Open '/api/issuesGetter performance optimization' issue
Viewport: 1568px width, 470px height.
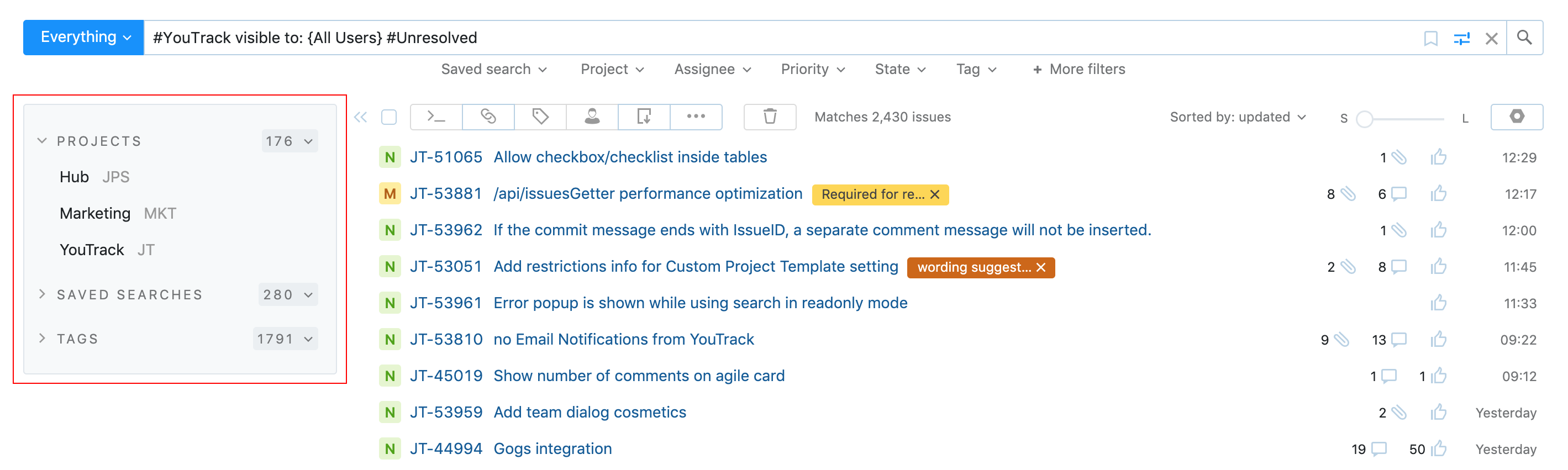[x=648, y=194]
